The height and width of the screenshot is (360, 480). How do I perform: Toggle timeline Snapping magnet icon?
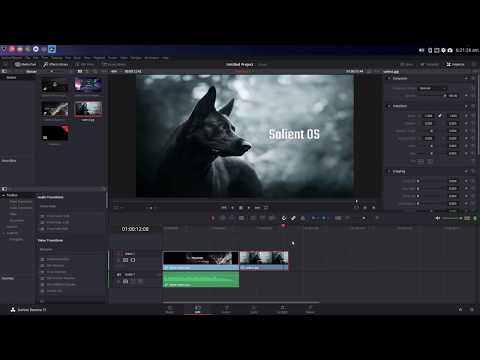284,218
